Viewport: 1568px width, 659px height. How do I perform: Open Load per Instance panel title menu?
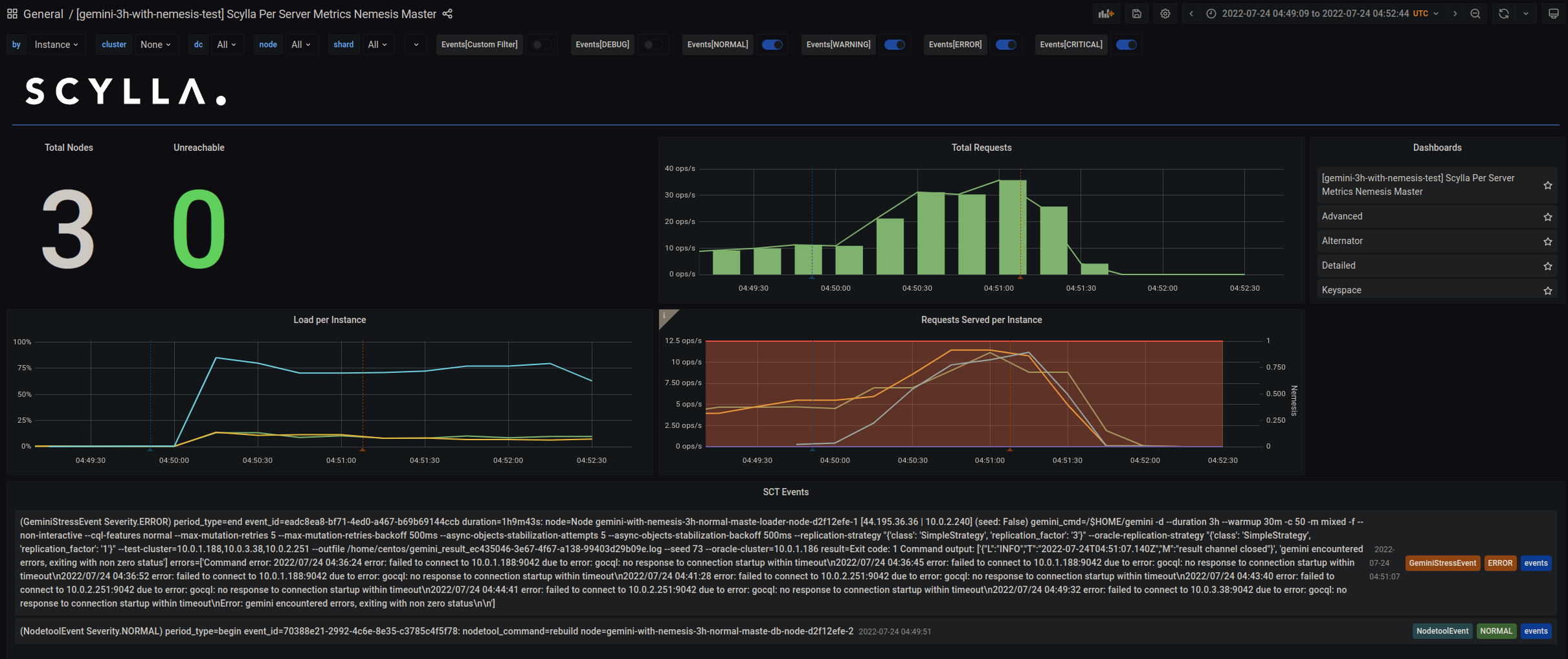click(x=330, y=320)
